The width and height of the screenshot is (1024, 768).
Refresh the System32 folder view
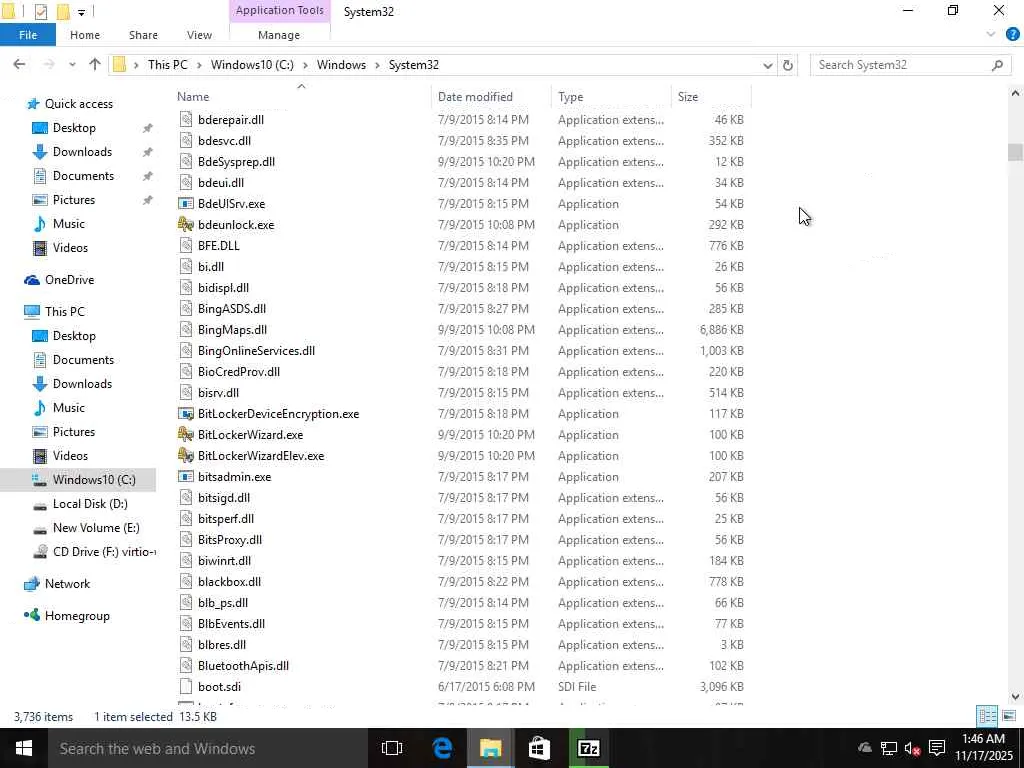click(x=788, y=65)
